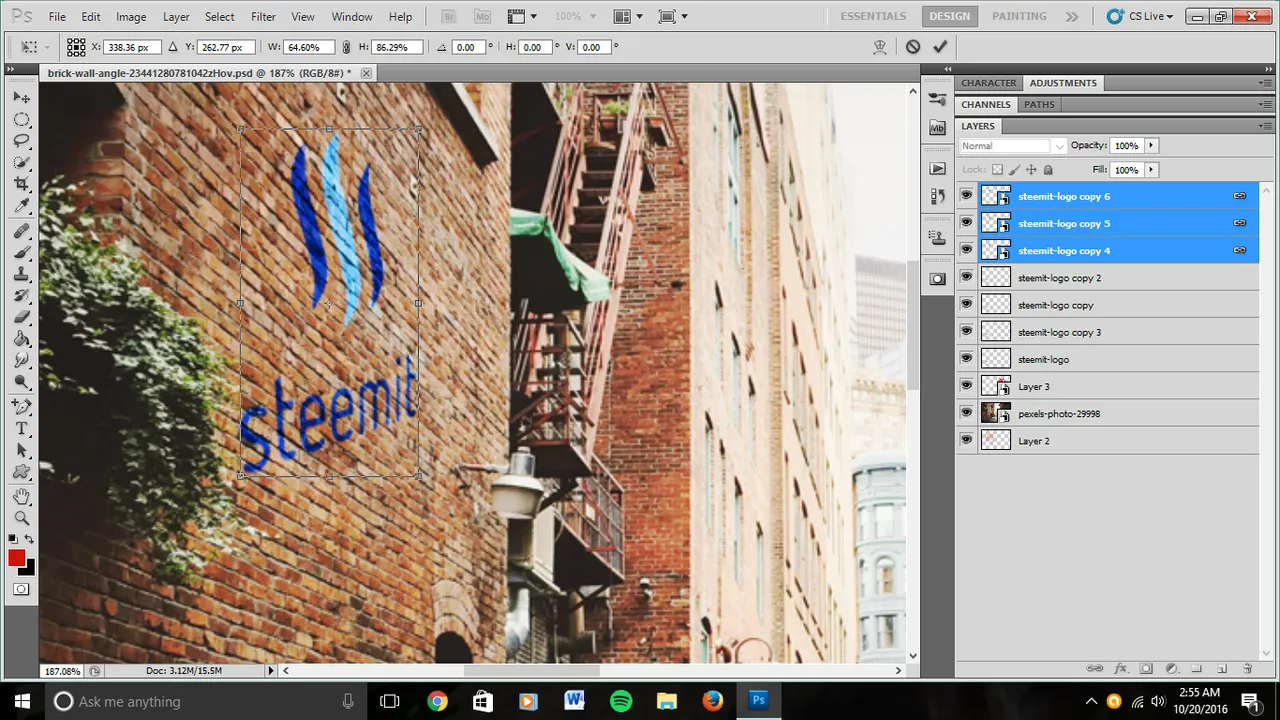Select the Paint Bucket tool
This screenshot has height=720, width=1280.
(21, 339)
